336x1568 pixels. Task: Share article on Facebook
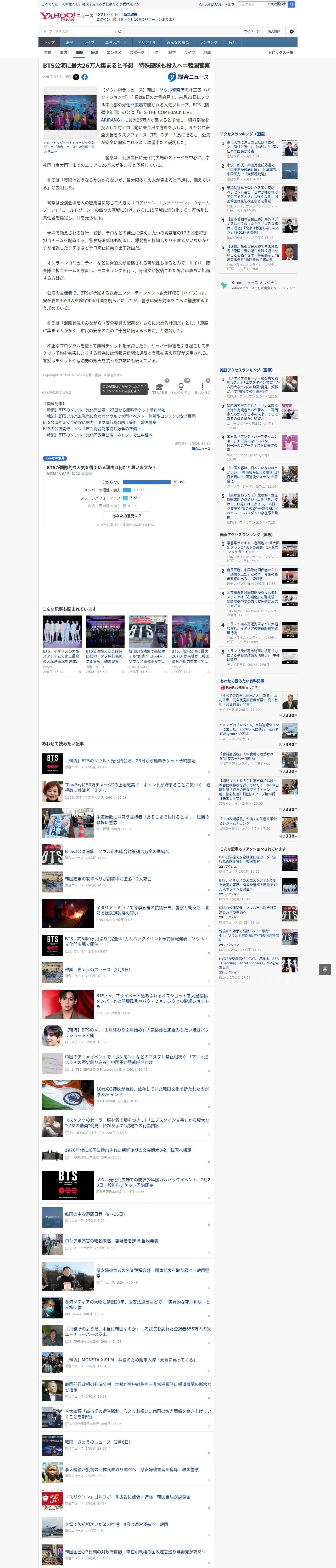point(84,77)
